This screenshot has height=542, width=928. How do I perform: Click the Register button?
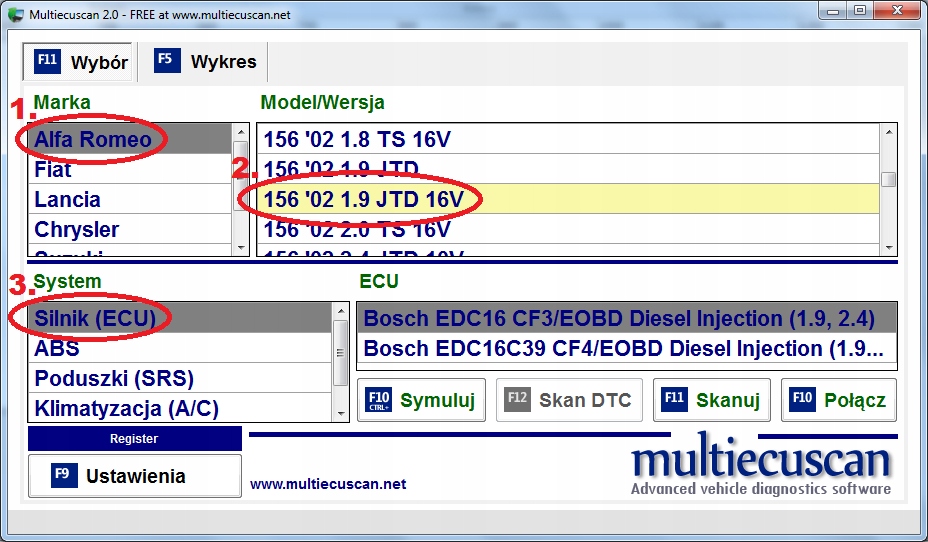tap(134, 438)
